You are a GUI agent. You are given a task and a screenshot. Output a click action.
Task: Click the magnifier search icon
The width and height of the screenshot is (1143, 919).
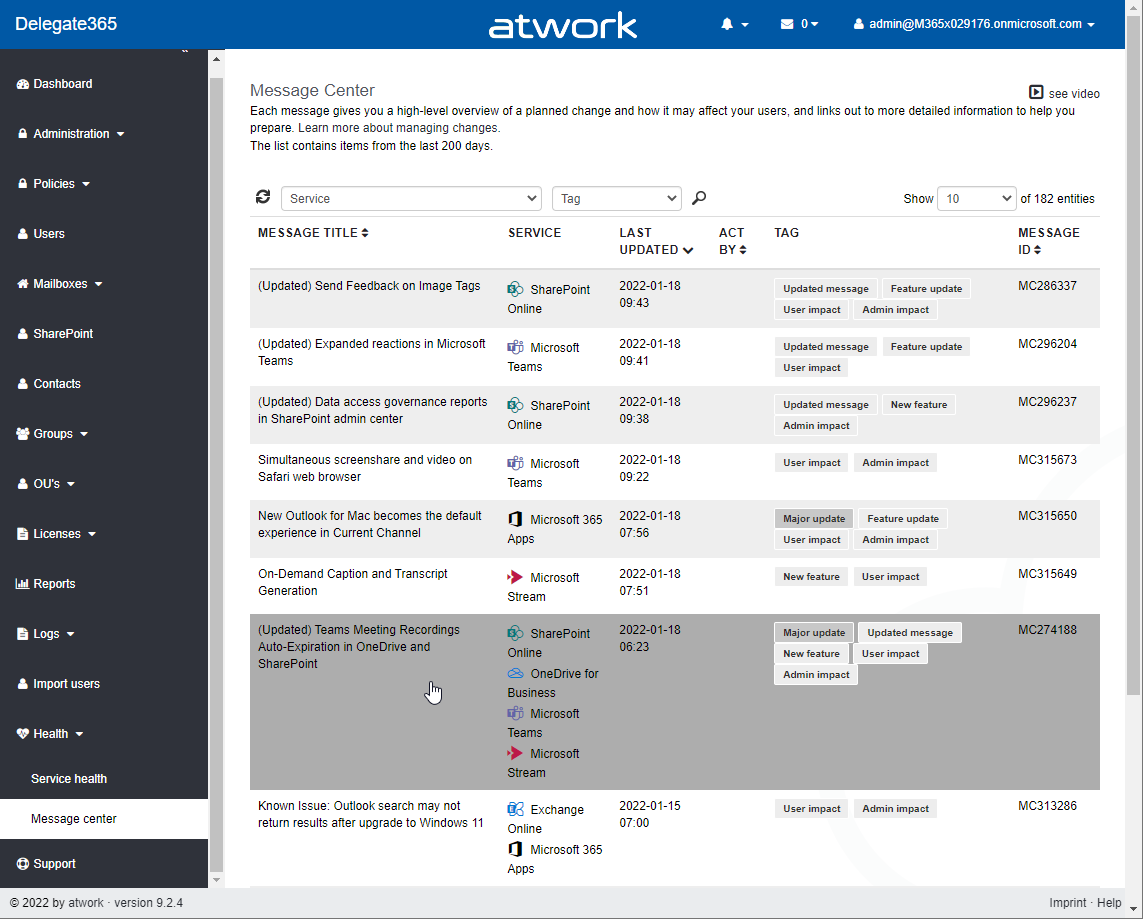(699, 198)
